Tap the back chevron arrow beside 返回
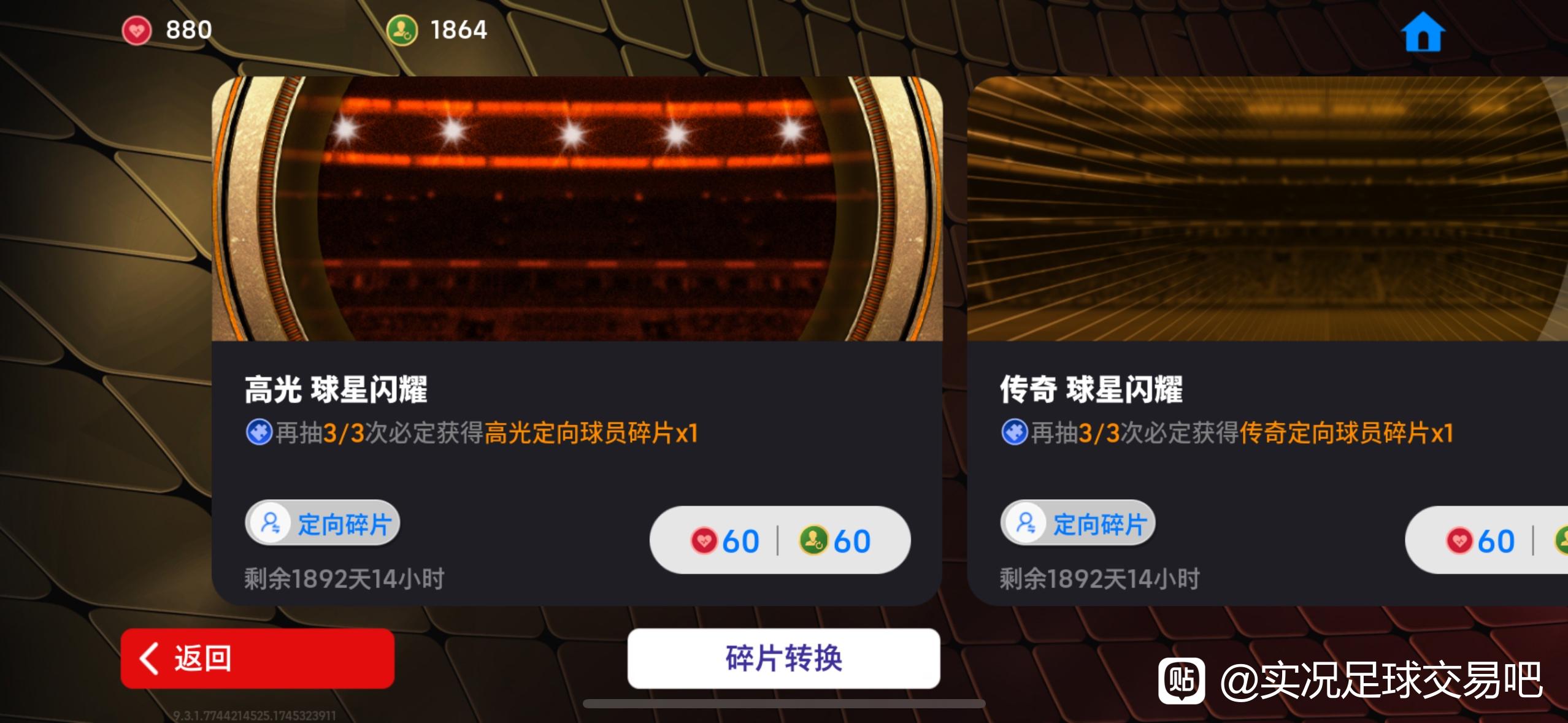This screenshot has width=1568, height=723. point(148,659)
